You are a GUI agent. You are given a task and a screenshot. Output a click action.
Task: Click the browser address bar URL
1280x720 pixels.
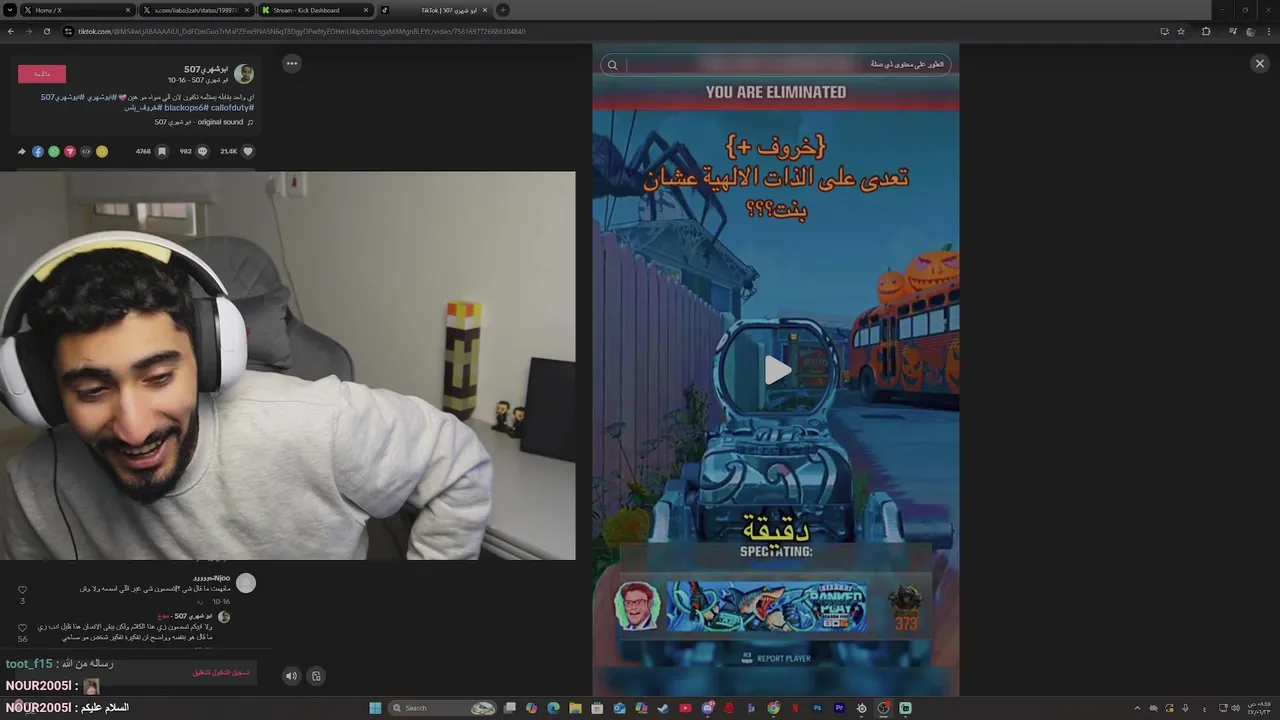coord(302,31)
